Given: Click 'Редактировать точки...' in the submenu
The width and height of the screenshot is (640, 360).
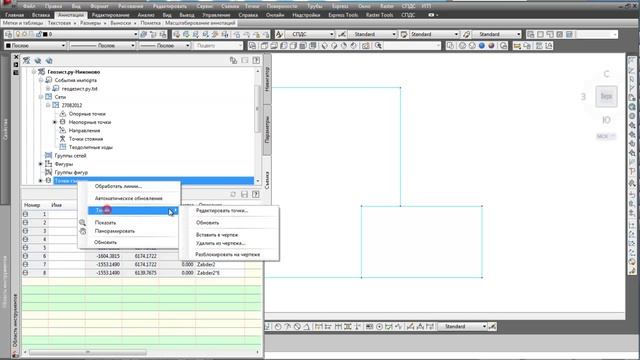Looking at the screenshot, I should (x=222, y=211).
